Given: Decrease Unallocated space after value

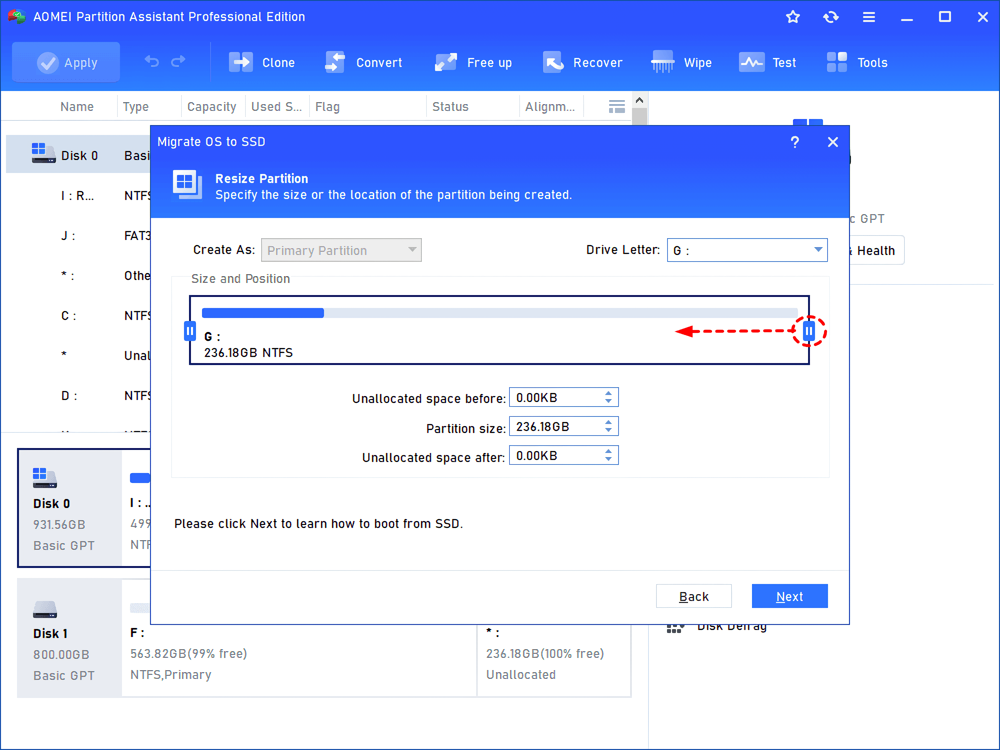Looking at the screenshot, I should (x=608, y=460).
